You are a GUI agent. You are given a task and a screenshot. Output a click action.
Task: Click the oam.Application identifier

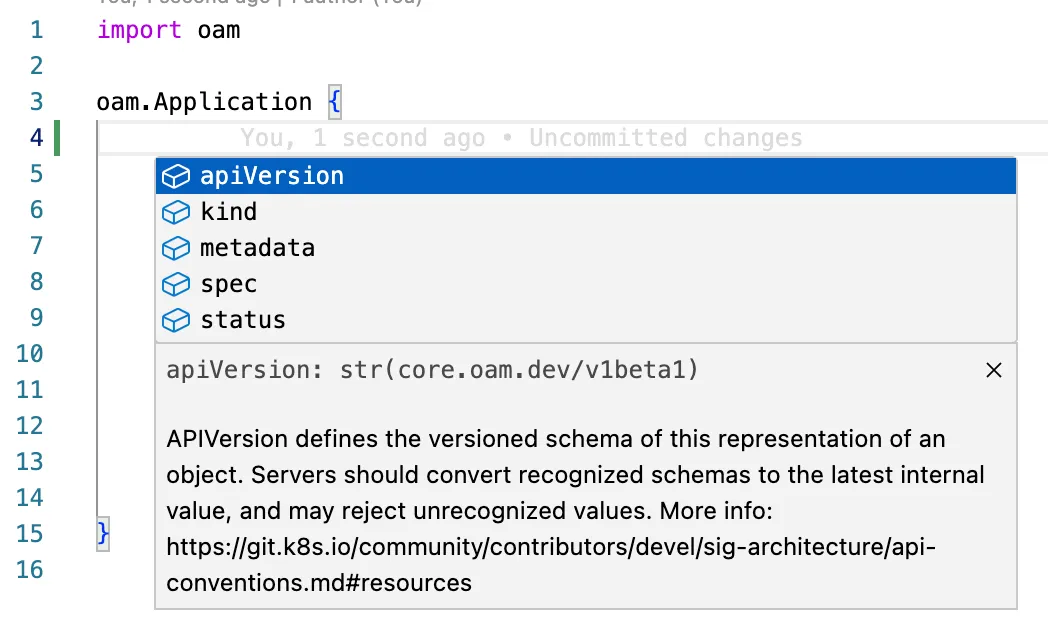(204, 102)
